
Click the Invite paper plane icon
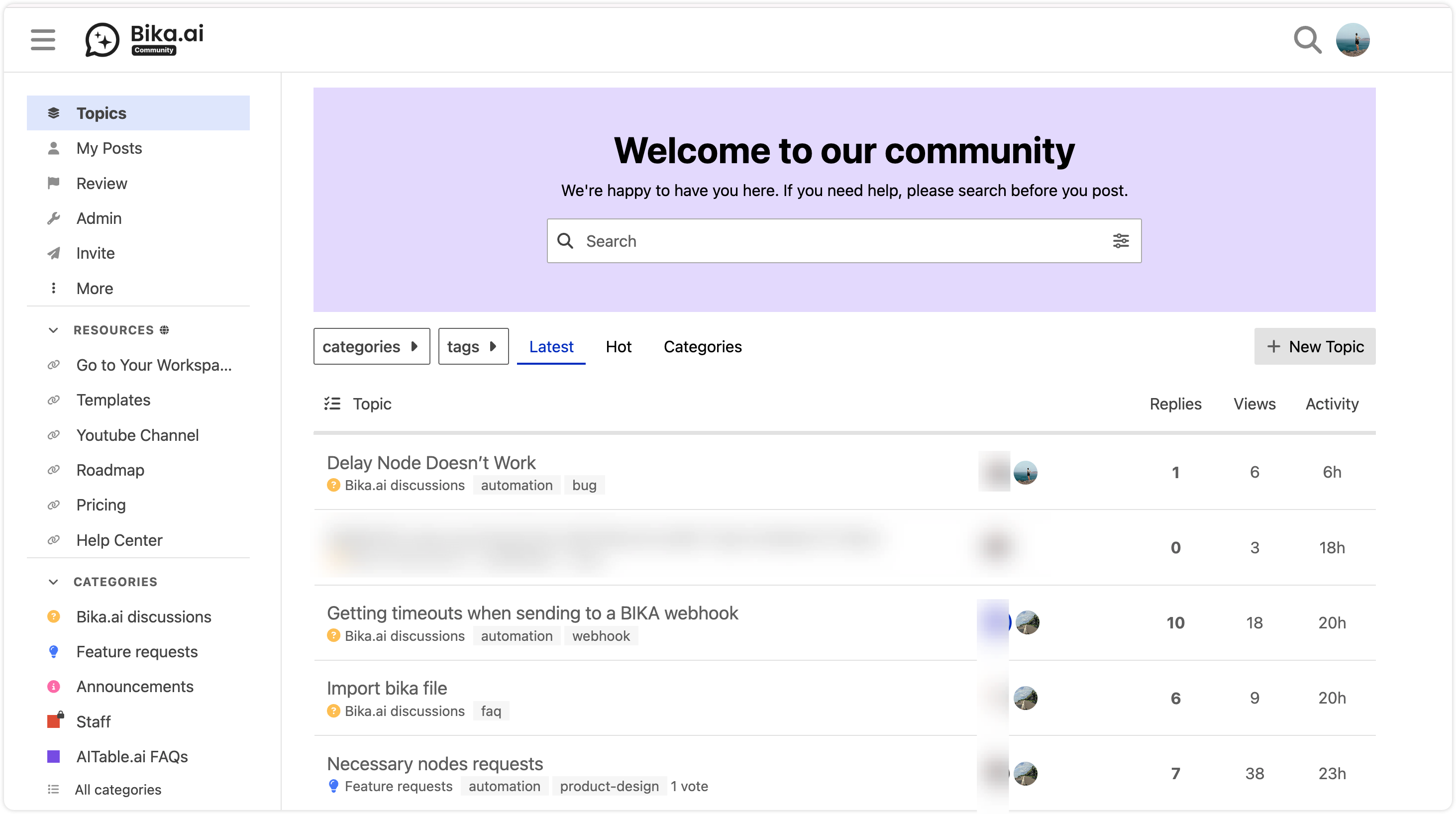pyautogui.click(x=54, y=253)
